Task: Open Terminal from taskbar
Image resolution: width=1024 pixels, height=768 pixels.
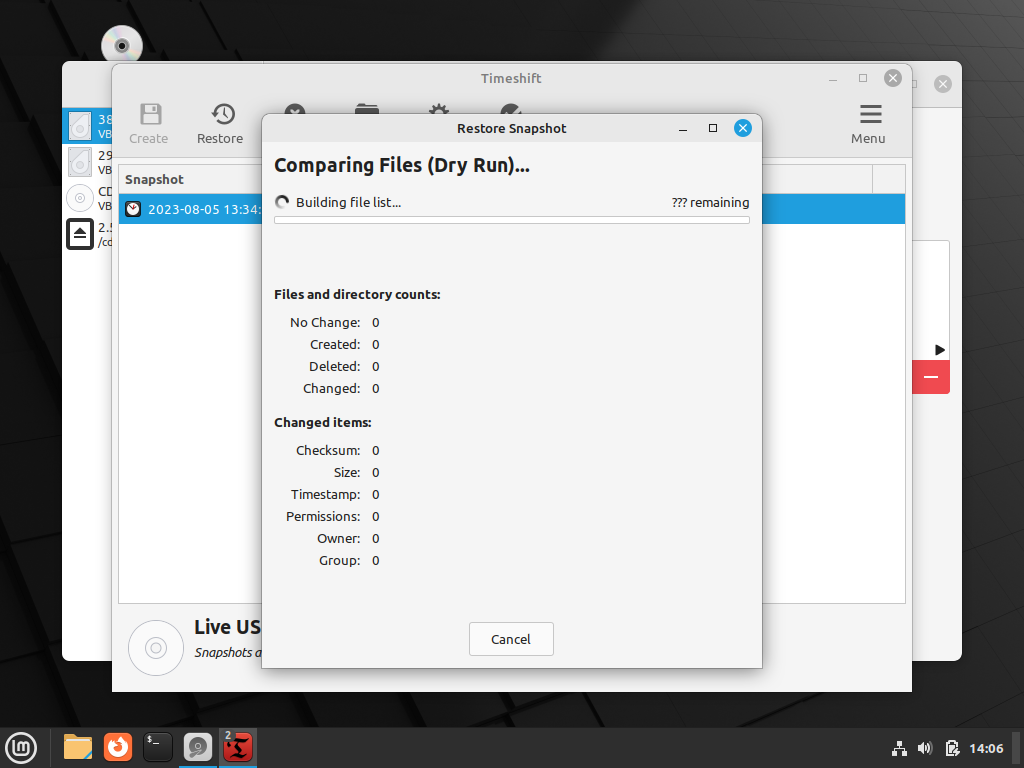Action: pyautogui.click(x=158, y=747)
